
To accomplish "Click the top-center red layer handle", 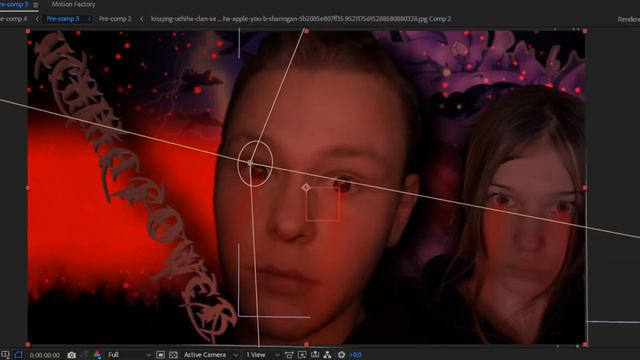I will pyautogui.click(x=307, y=31).
